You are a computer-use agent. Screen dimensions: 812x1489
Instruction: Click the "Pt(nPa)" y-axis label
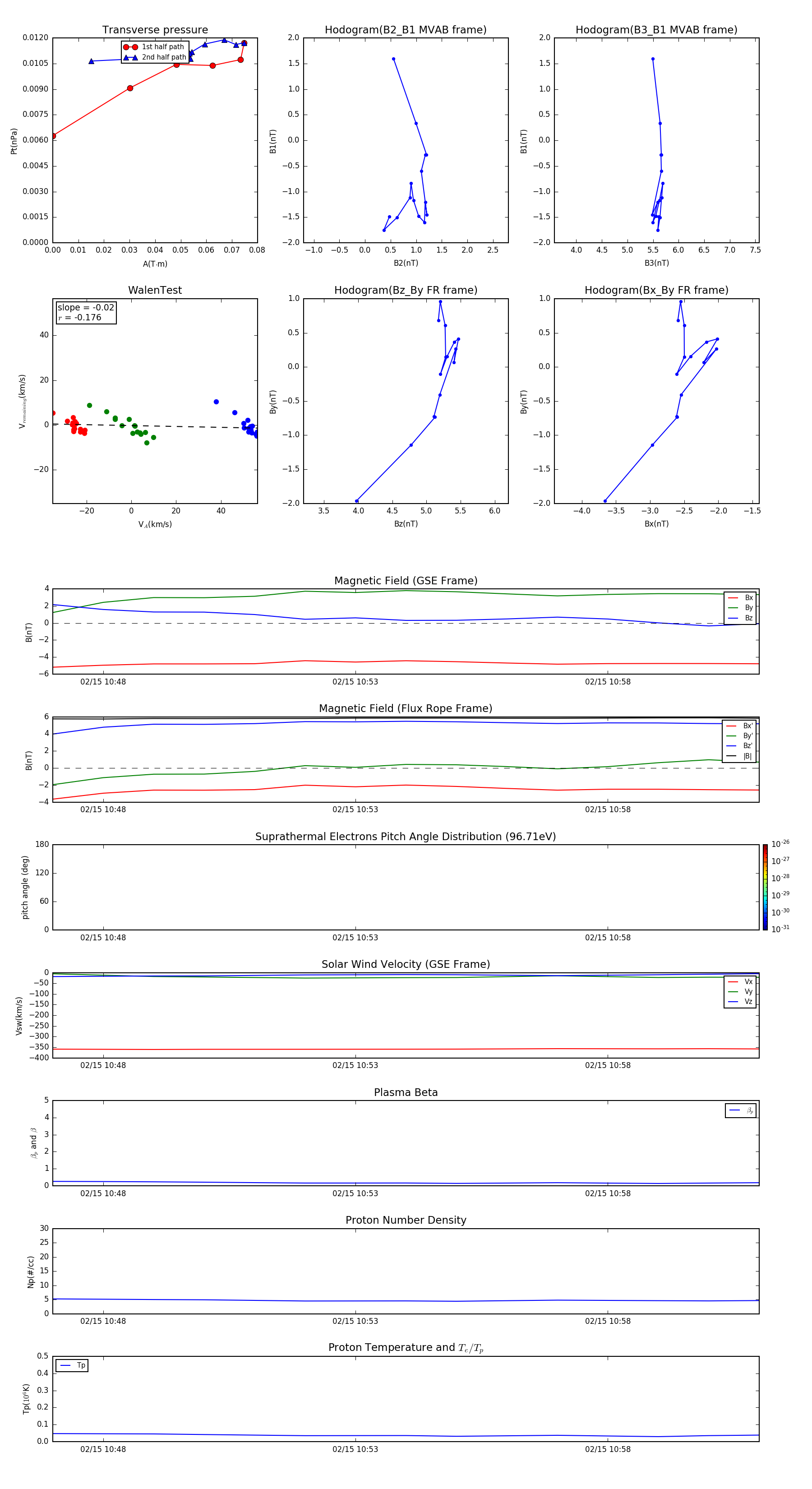click(x=14, y=140)
